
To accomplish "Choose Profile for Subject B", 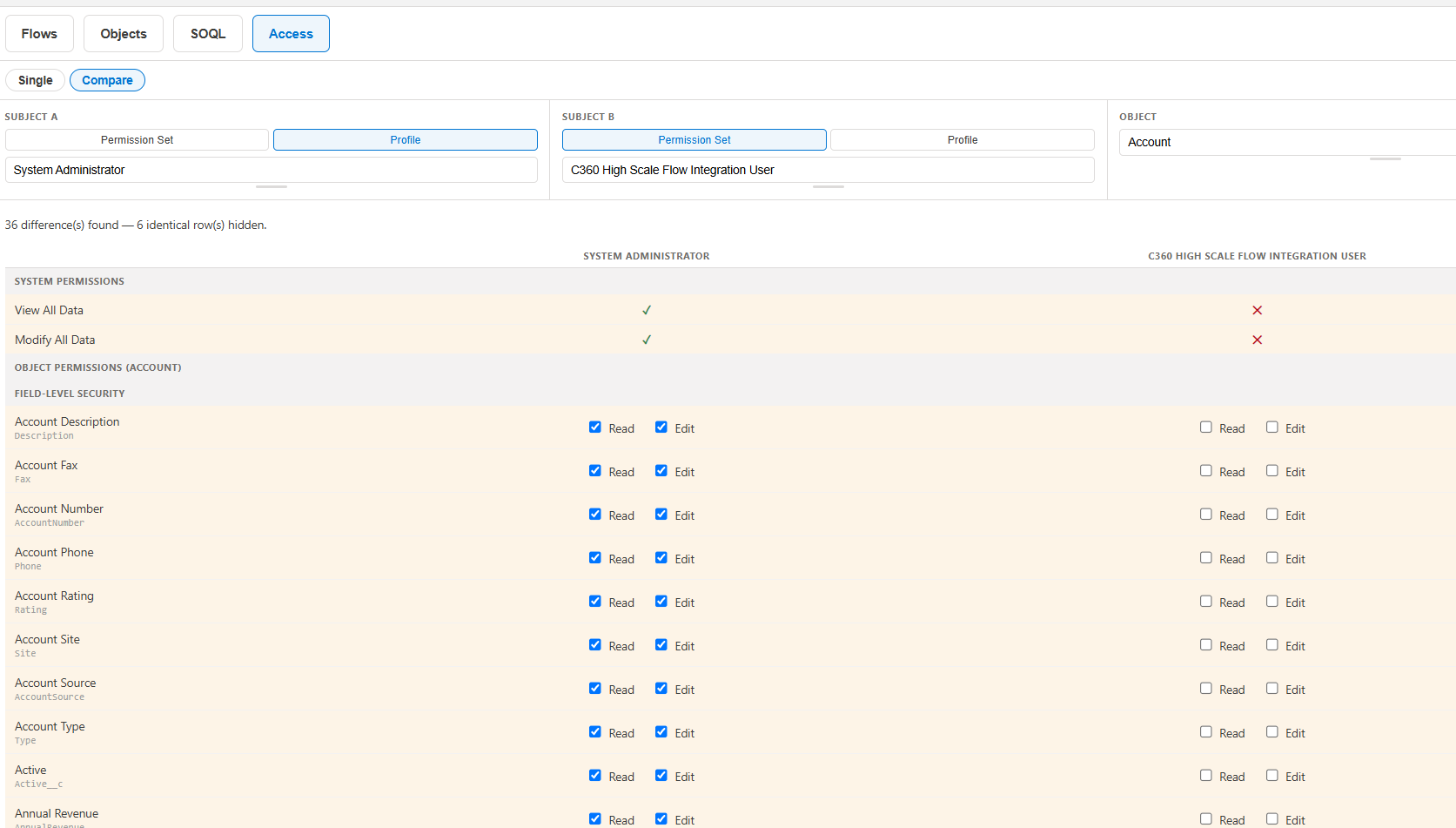I will pos(963,140).
